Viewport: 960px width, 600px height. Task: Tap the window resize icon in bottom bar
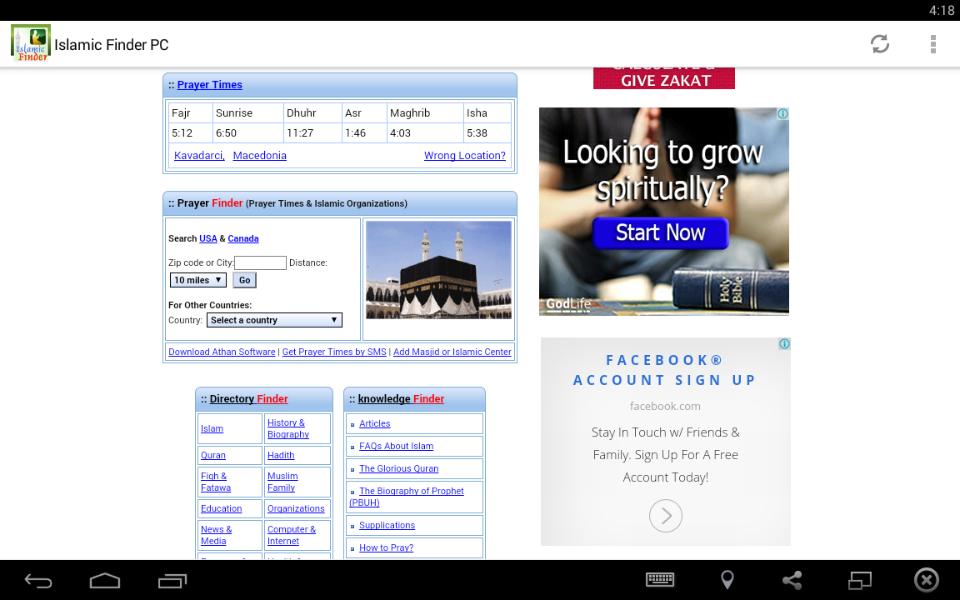pyautogui.click(x=860, y=579)
